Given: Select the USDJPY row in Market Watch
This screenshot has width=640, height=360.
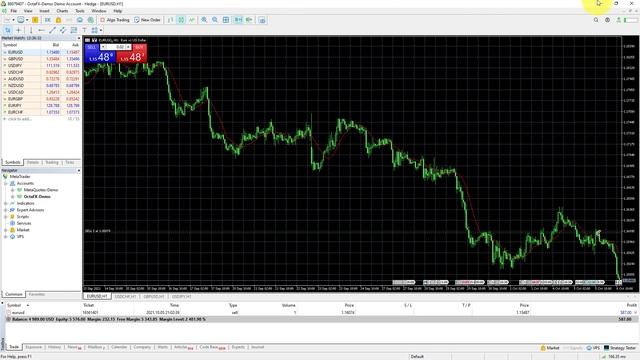Looking at the screenshot, I should 41,65.
